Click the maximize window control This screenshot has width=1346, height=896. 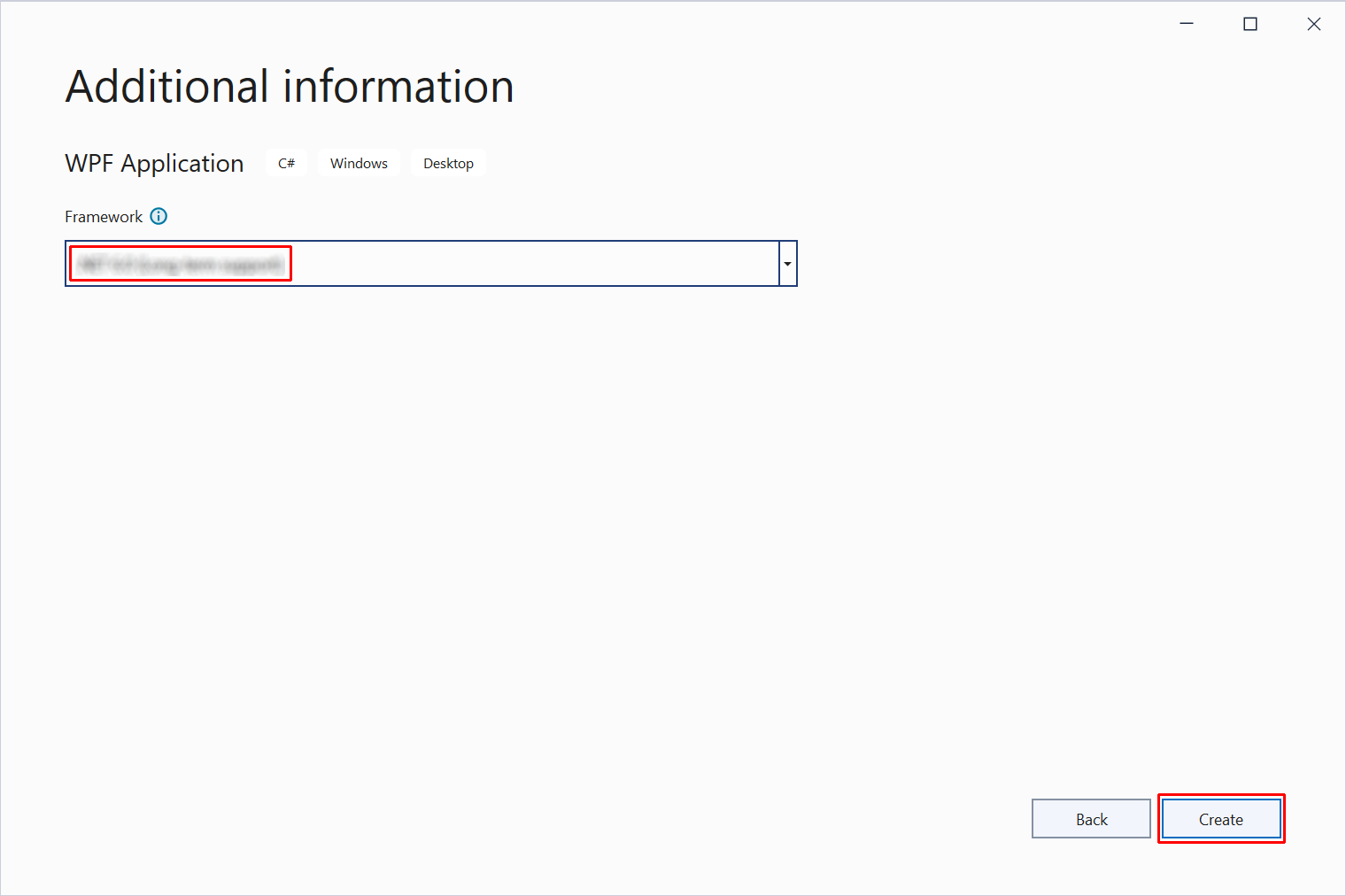click(x=1250, y=24)
